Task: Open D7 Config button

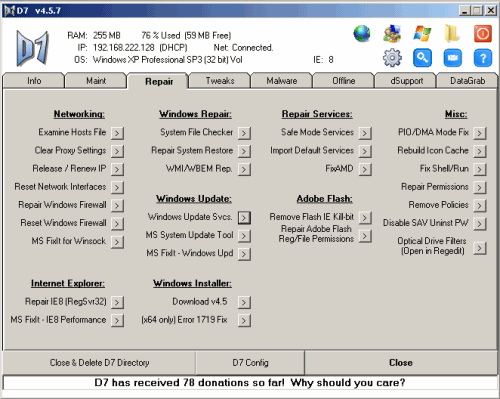Action: click(250, 362)
